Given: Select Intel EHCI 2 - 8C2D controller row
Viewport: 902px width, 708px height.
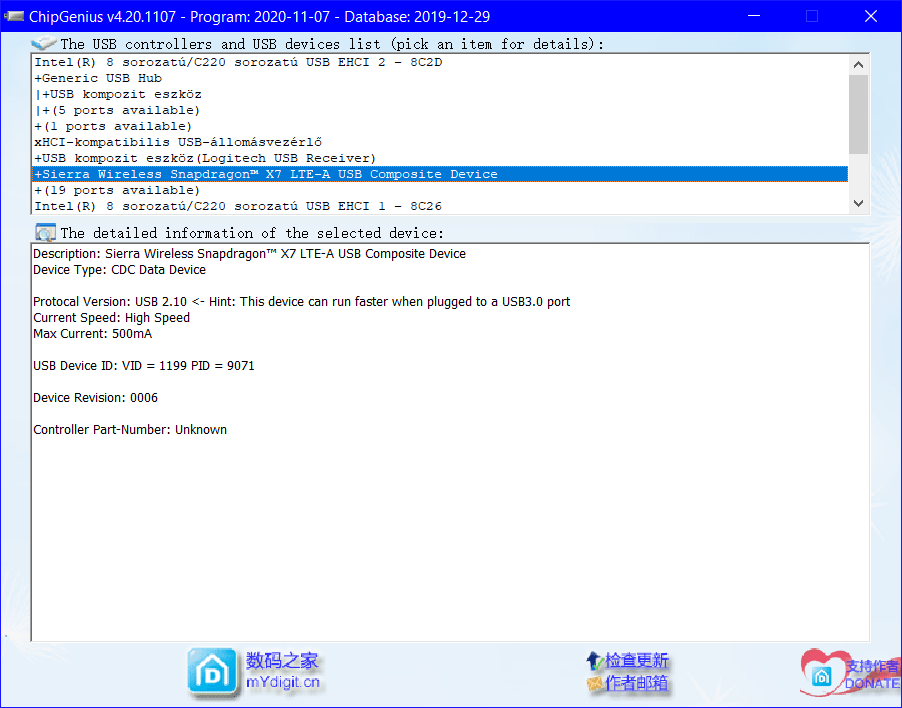Looking at the screenshot, I should pyautogui.click(x=439, y=62).
